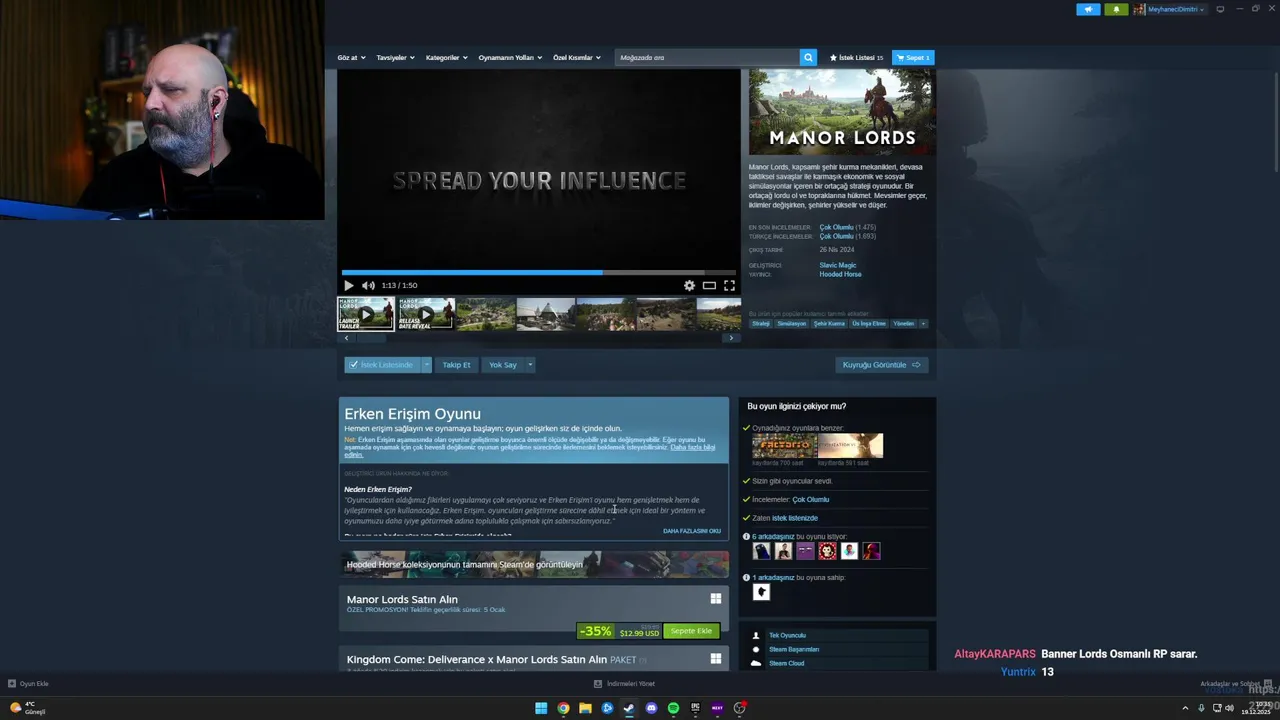The height and width of the screenshot is (720, 1280).
Task: Click the red skull friend avatar
Action: tap(827, 551)
